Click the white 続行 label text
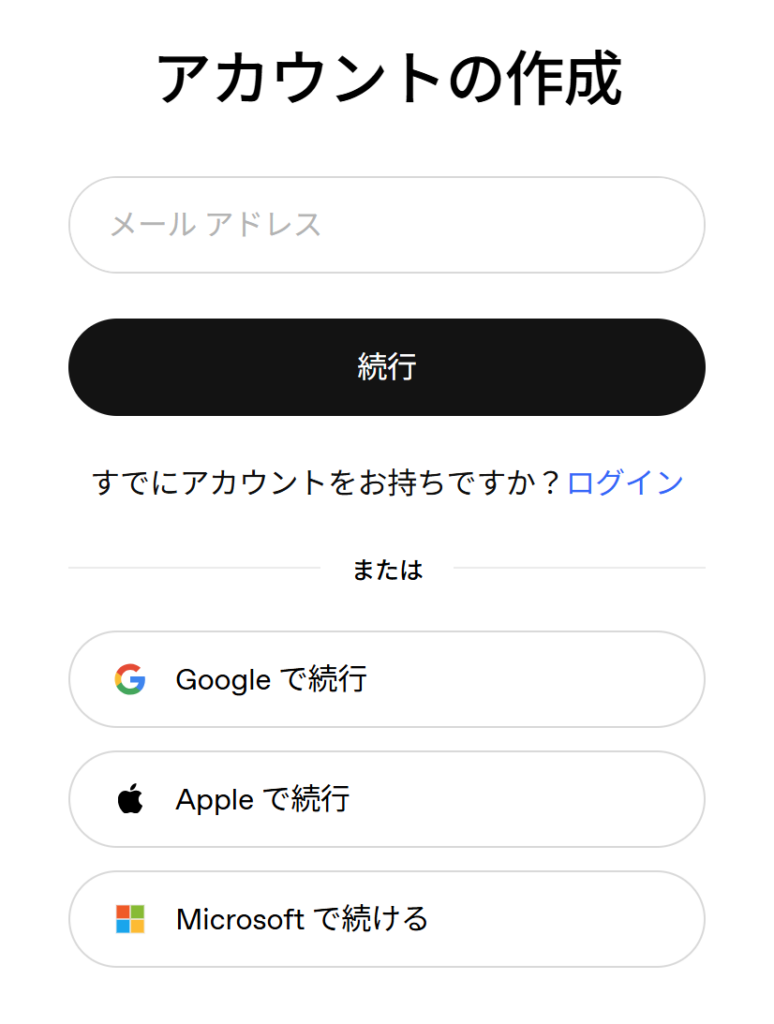Viewport: 774px width, 1024px height. coord(386,367)
